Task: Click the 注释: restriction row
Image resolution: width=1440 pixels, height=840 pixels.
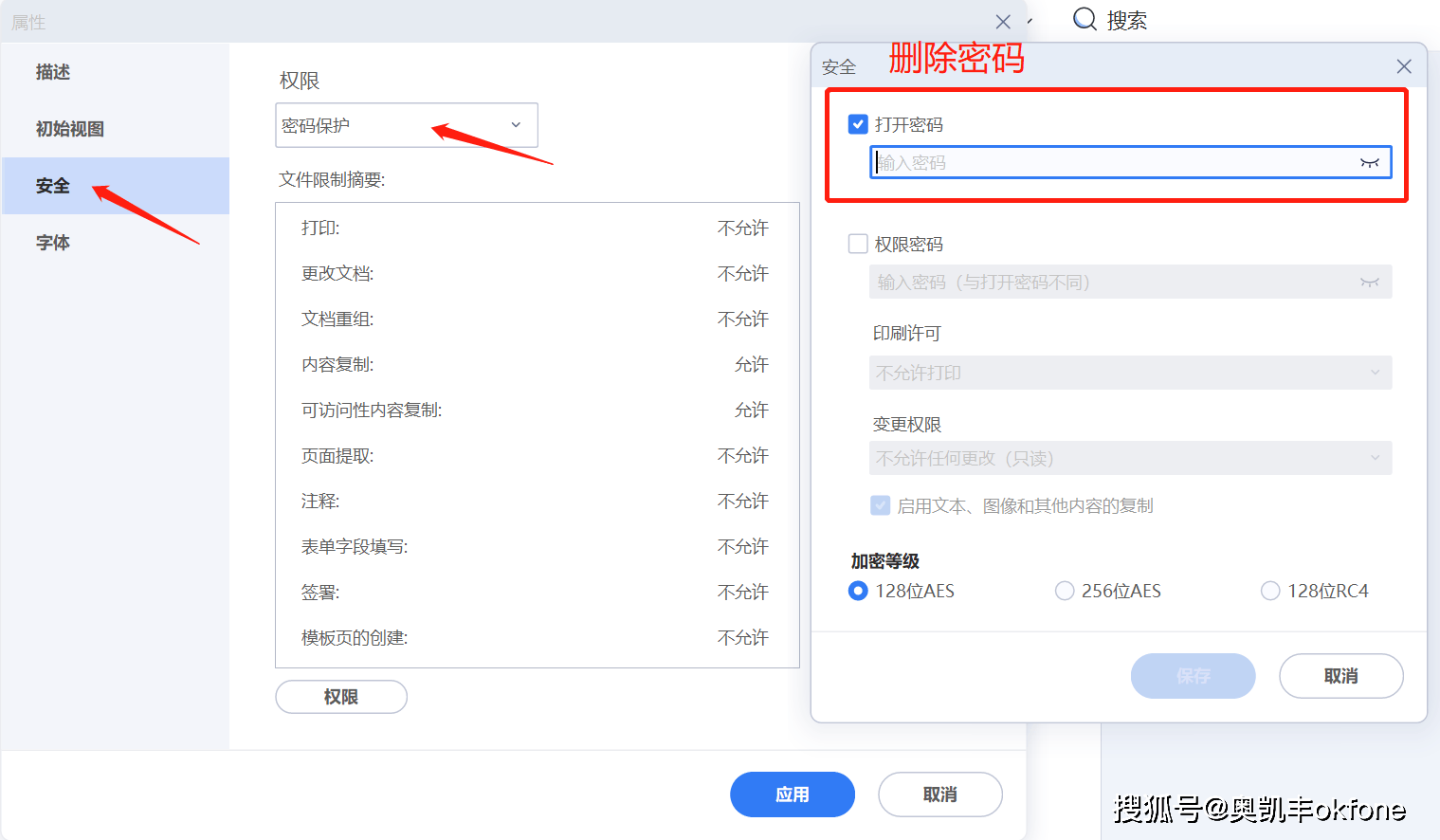Action: (x=537, y=502)
